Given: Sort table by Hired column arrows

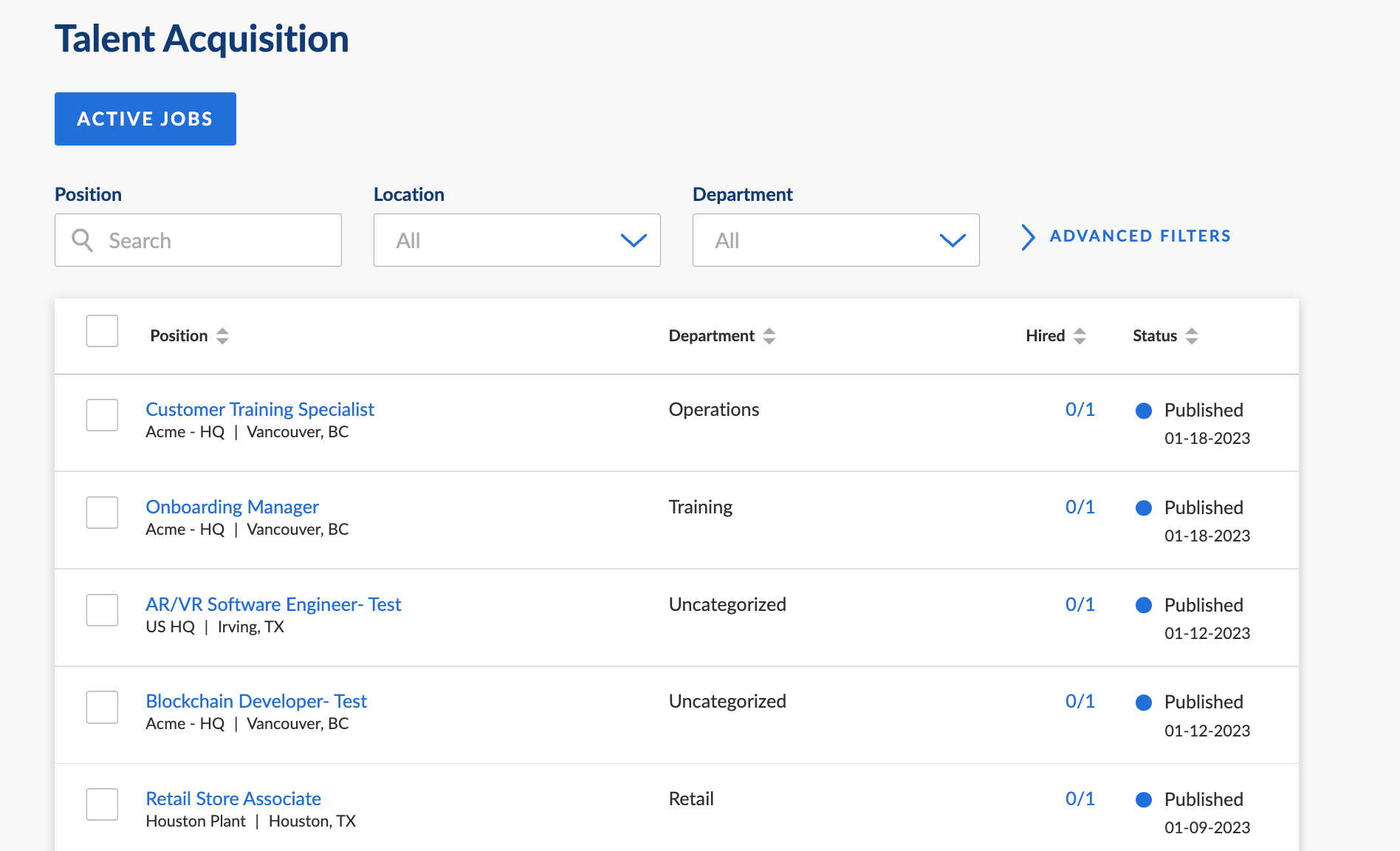Looking at the screenshot, I should [x=1080, y=336].
